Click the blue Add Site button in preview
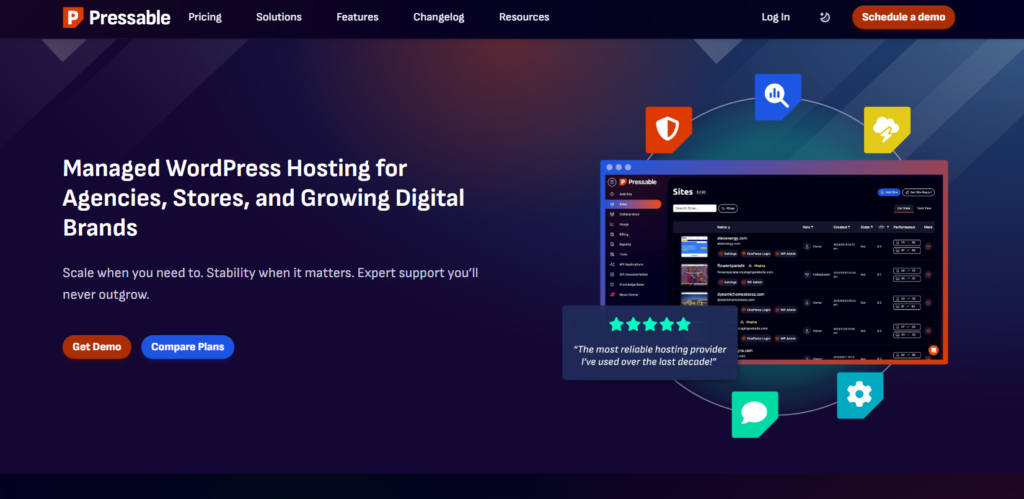 (889, 192)
